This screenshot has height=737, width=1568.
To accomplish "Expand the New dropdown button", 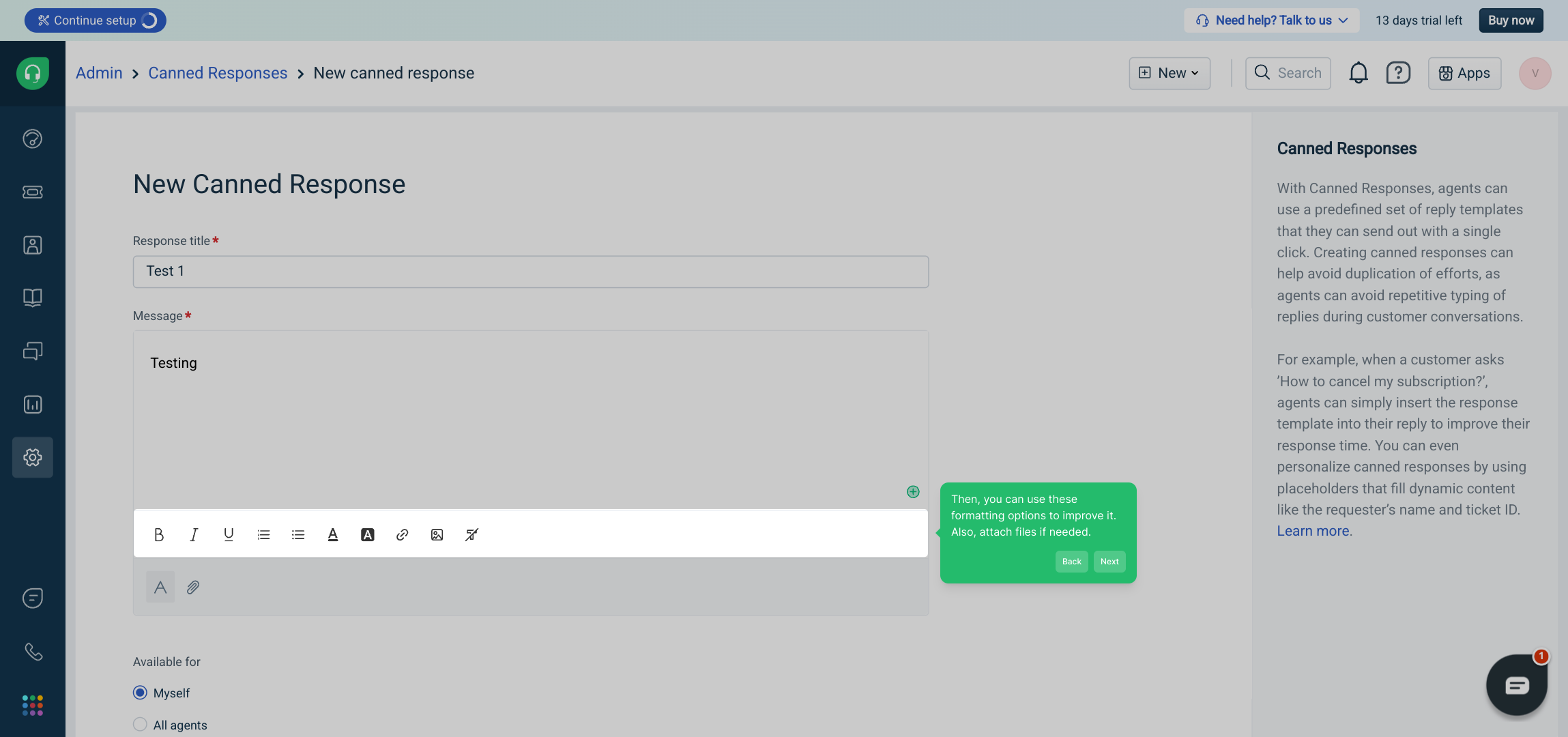I will [1170, 73].
